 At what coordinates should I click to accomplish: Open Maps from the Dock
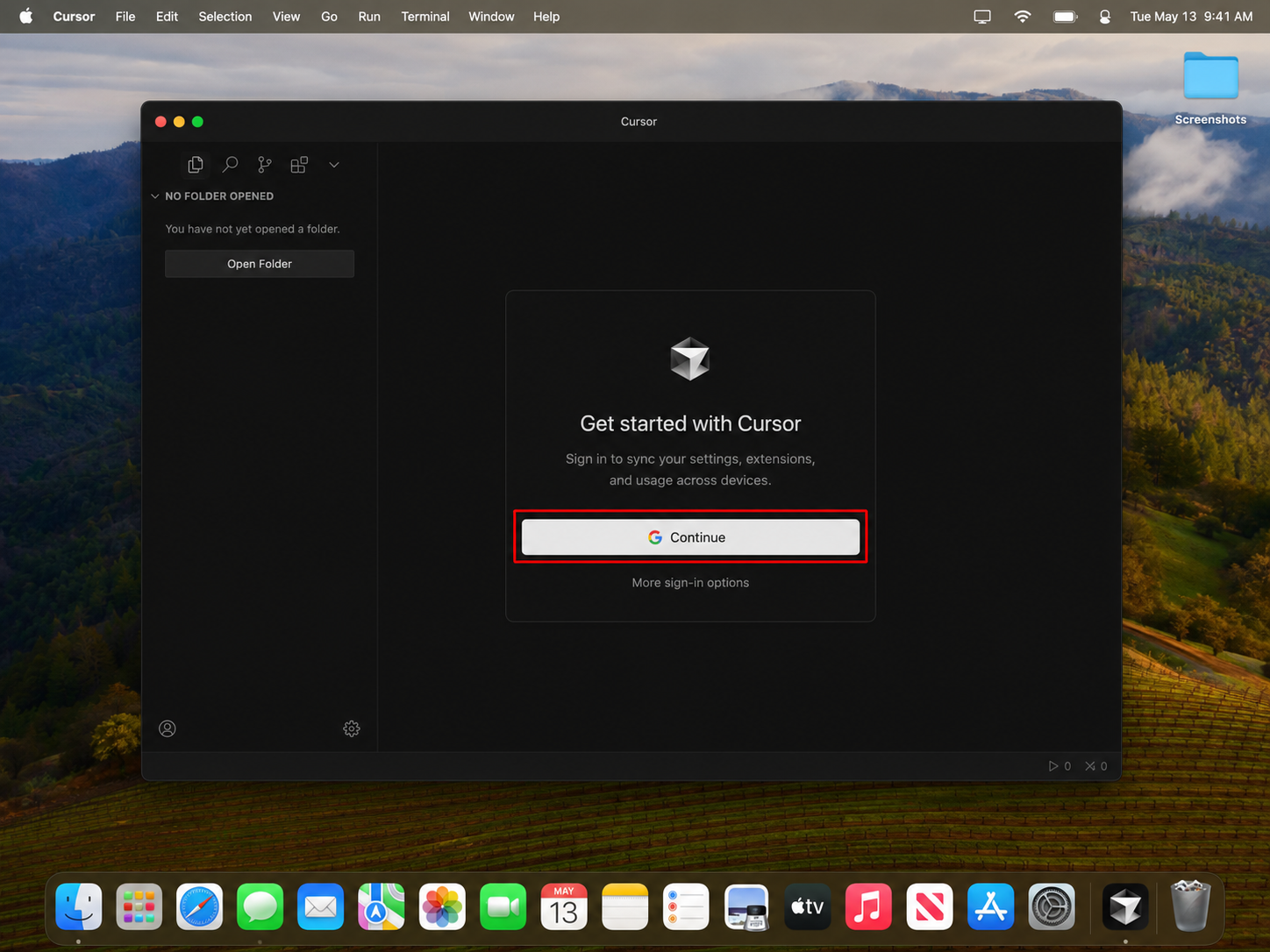(382, 906)
